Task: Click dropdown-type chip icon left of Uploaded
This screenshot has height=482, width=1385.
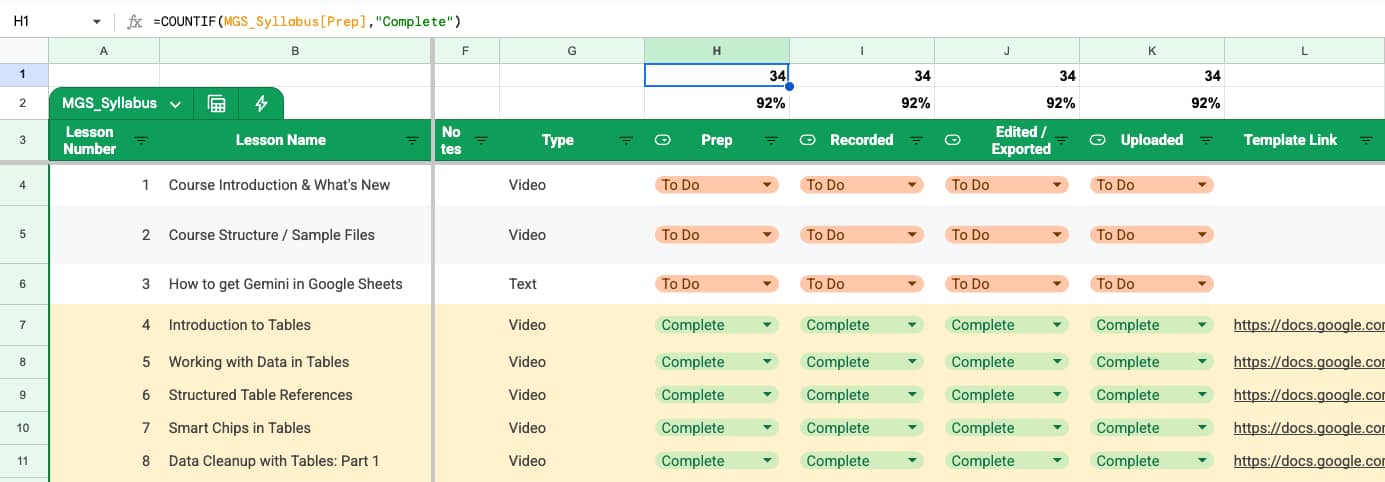Action: (1097, 141)
